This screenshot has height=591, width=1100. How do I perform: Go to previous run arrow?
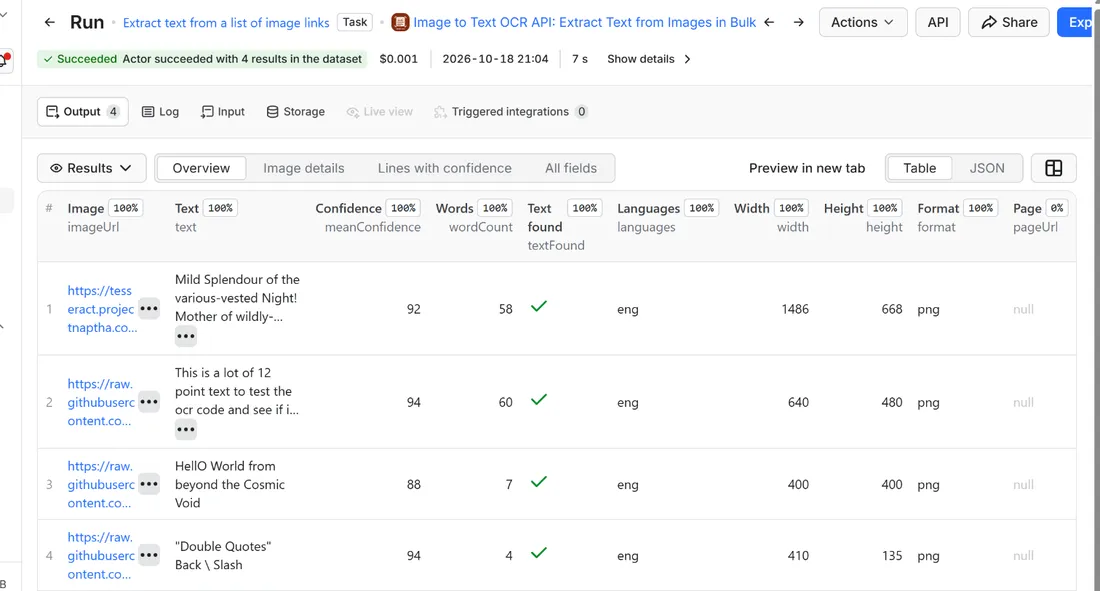point(769,22)
